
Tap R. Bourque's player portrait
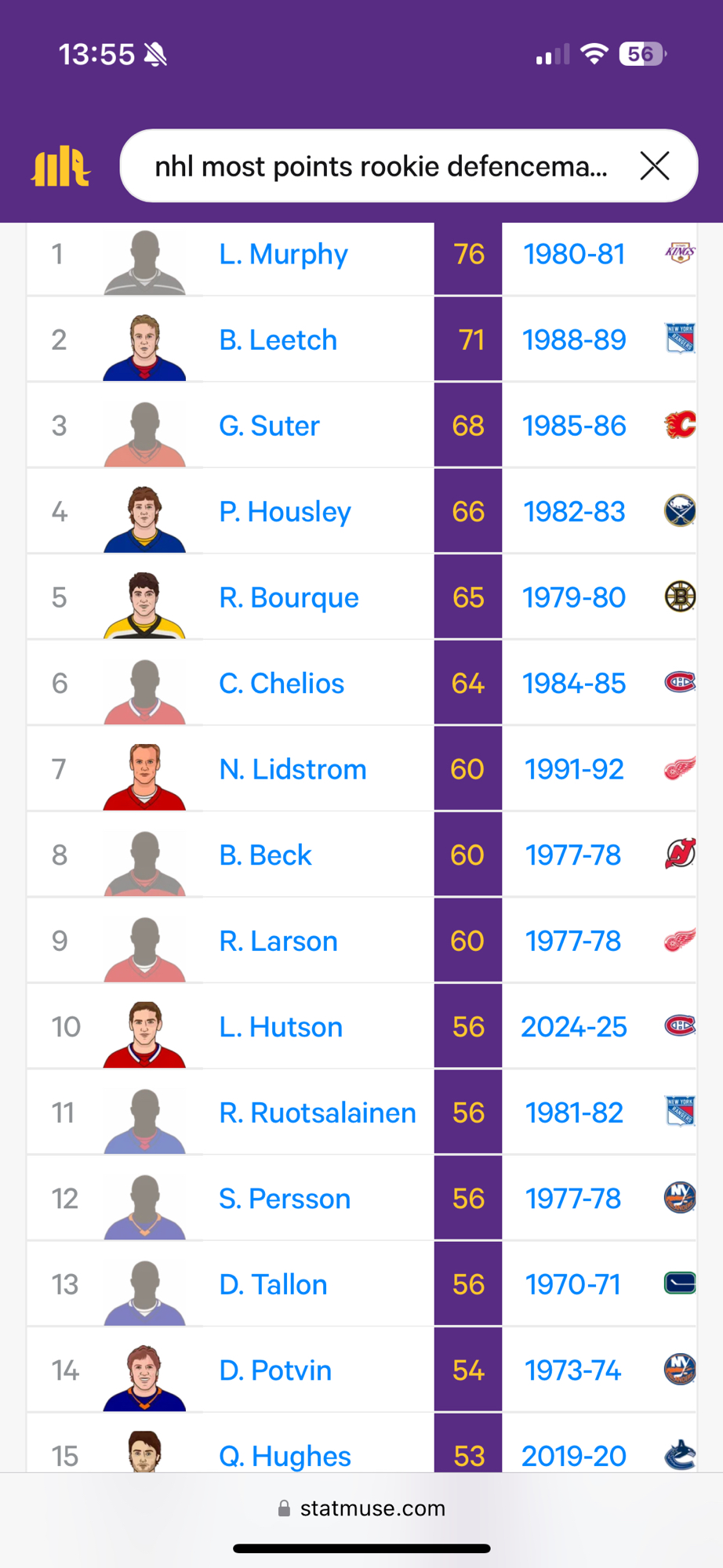pos(145,604)
